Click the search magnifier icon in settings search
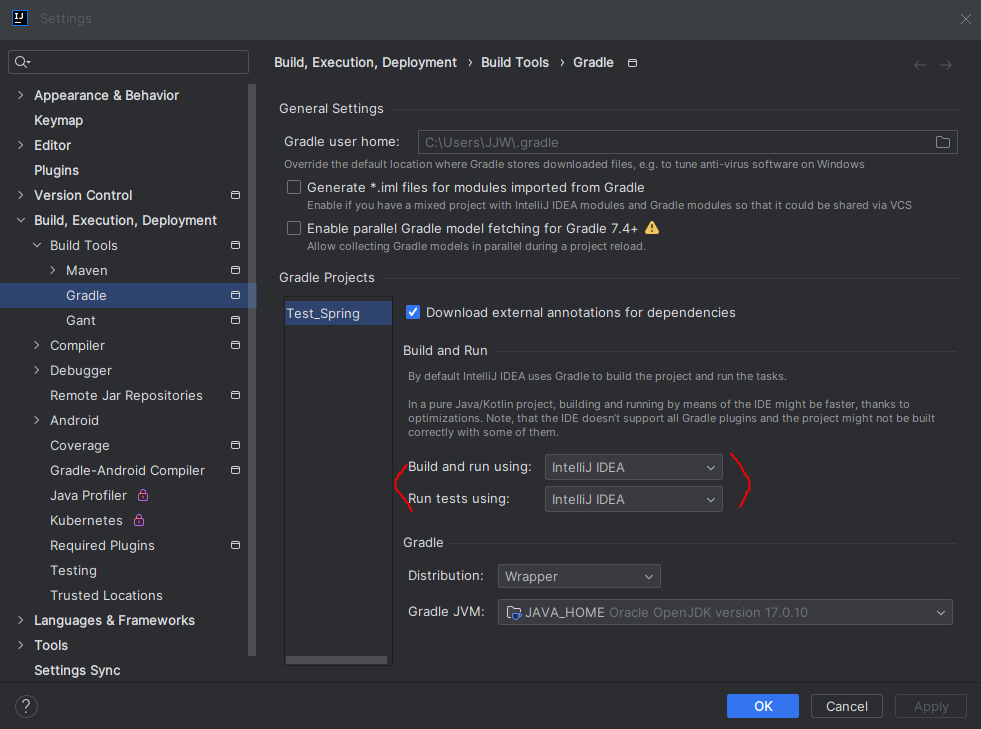This screenshot has height=729, width=981. point(21,61)
